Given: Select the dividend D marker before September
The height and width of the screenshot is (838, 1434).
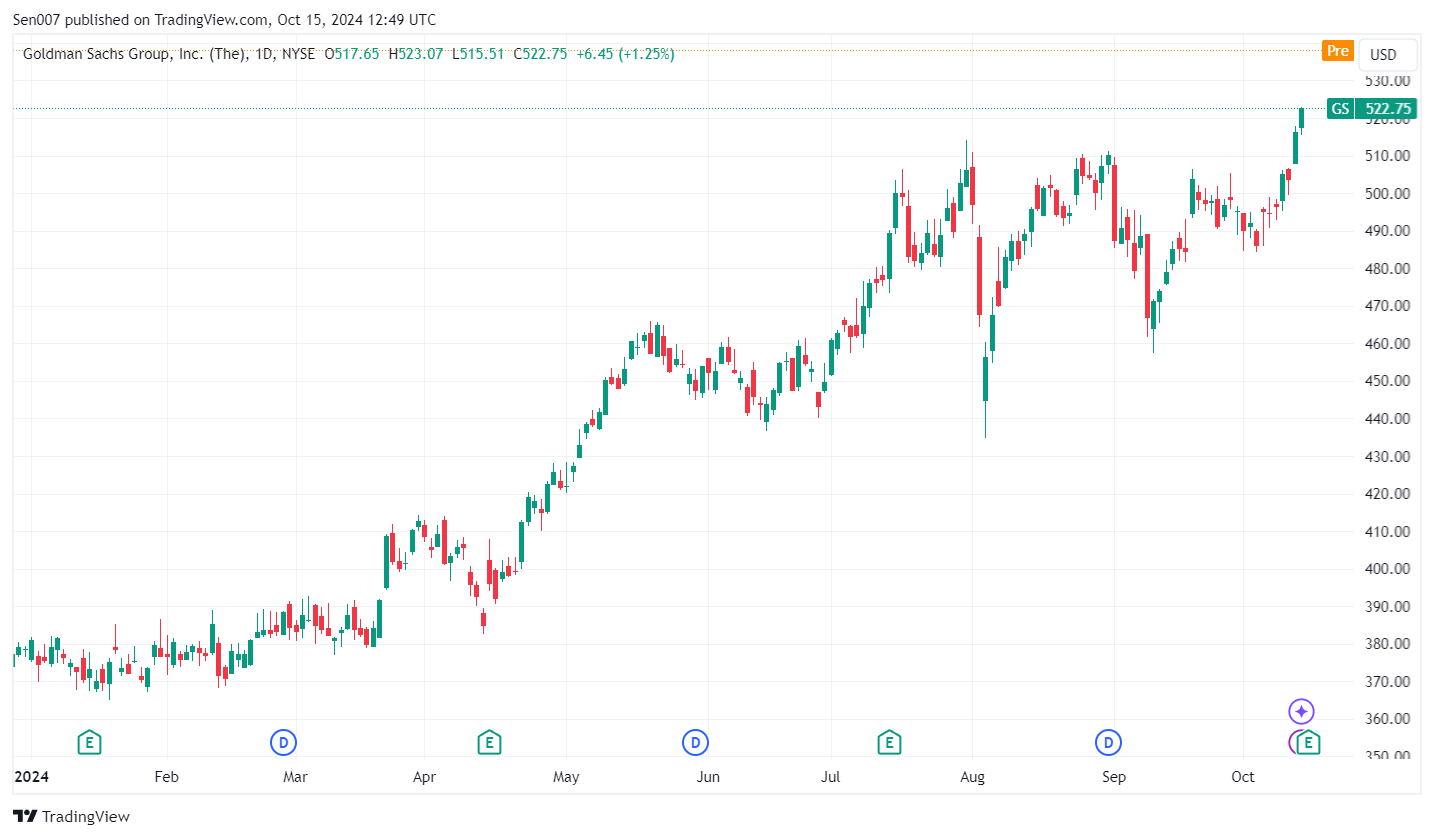Looking at the screenshot, I should pyautogui.click(x=1107, y=742).
